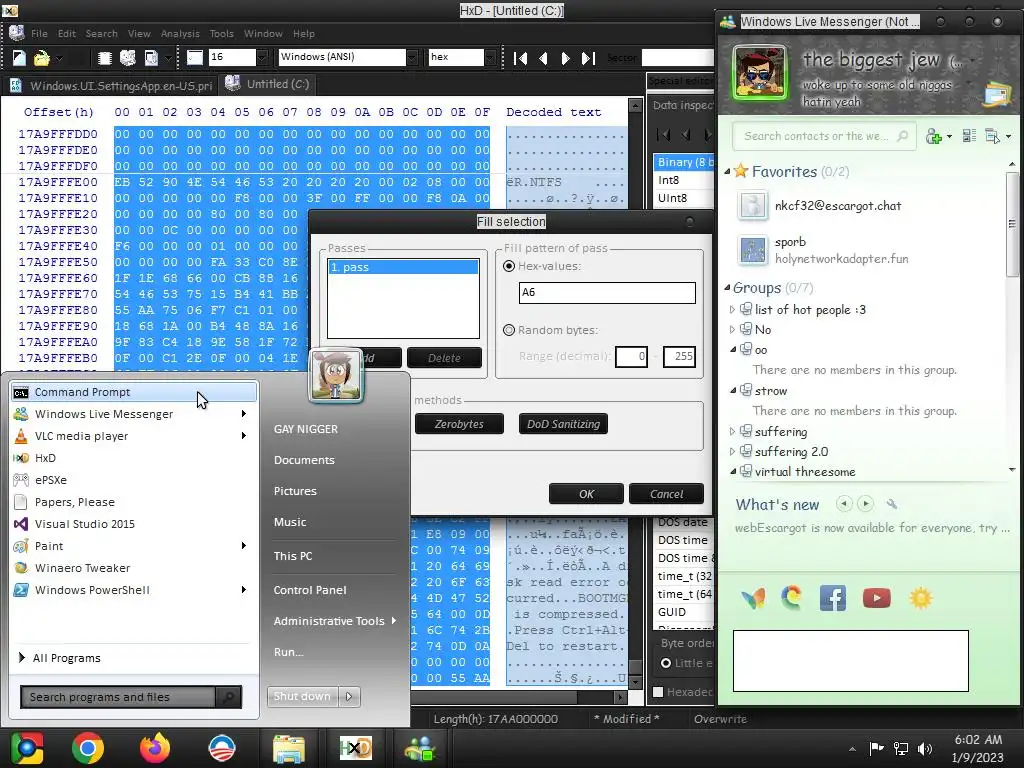1024x768 pixels.
Task: Open File Explorer from the taskbar
Action: click(x=289, y=748)
